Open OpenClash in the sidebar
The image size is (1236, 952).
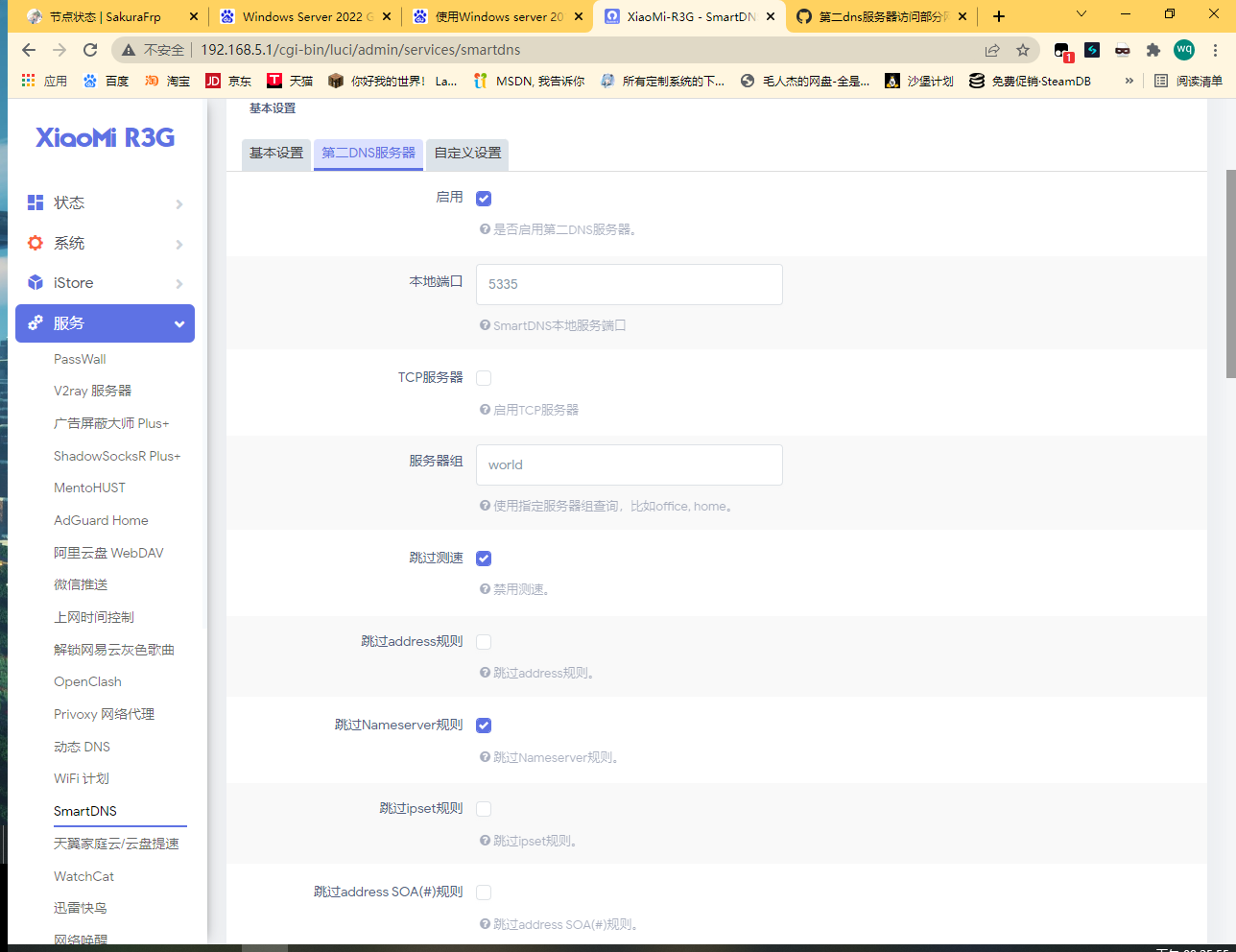87,681
